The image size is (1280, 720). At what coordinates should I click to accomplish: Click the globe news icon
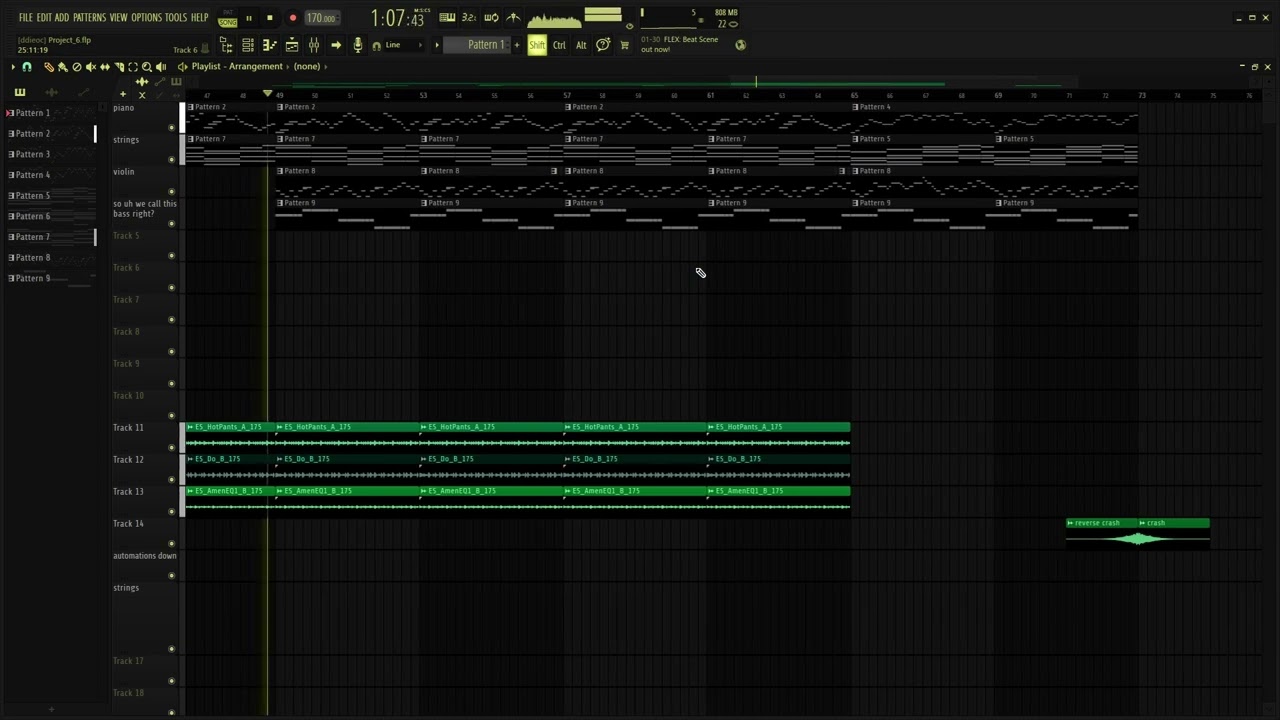coord(740,45)
